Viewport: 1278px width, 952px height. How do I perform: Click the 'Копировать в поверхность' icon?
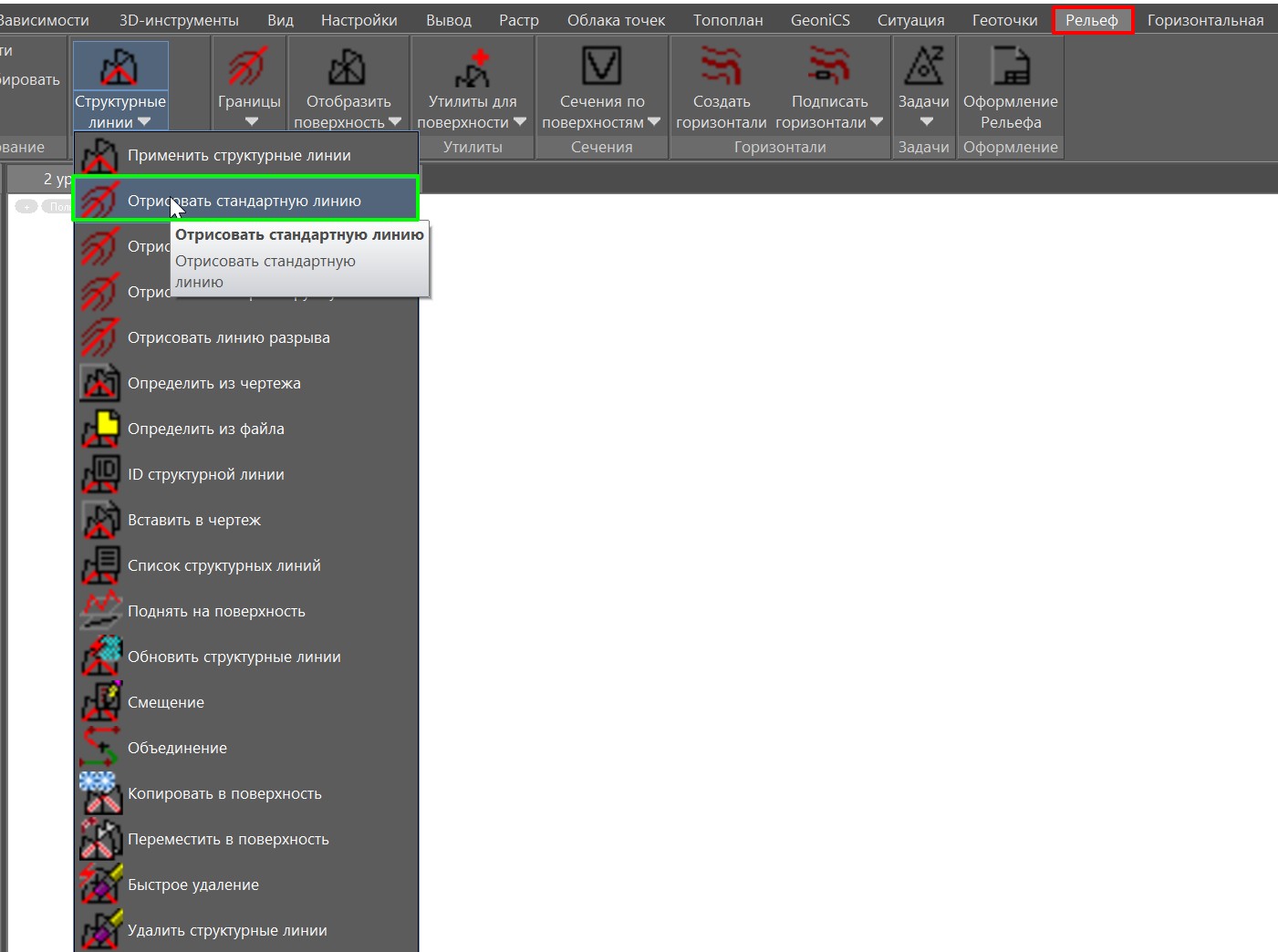(100, 793)
